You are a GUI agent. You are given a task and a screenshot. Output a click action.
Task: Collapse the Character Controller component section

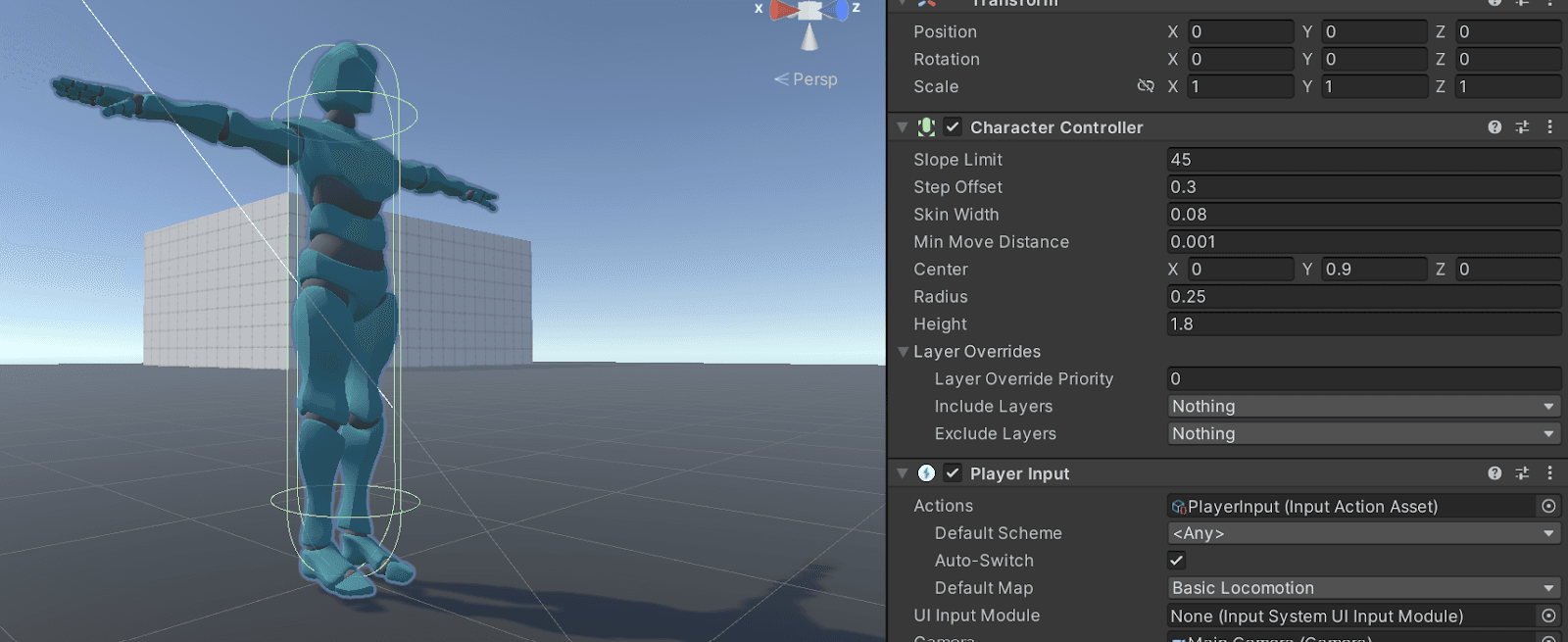[903, 127]
